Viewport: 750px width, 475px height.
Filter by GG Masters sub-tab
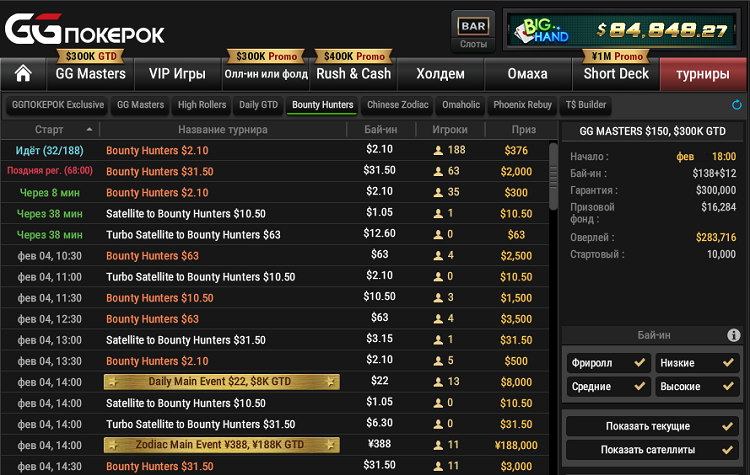141,105
